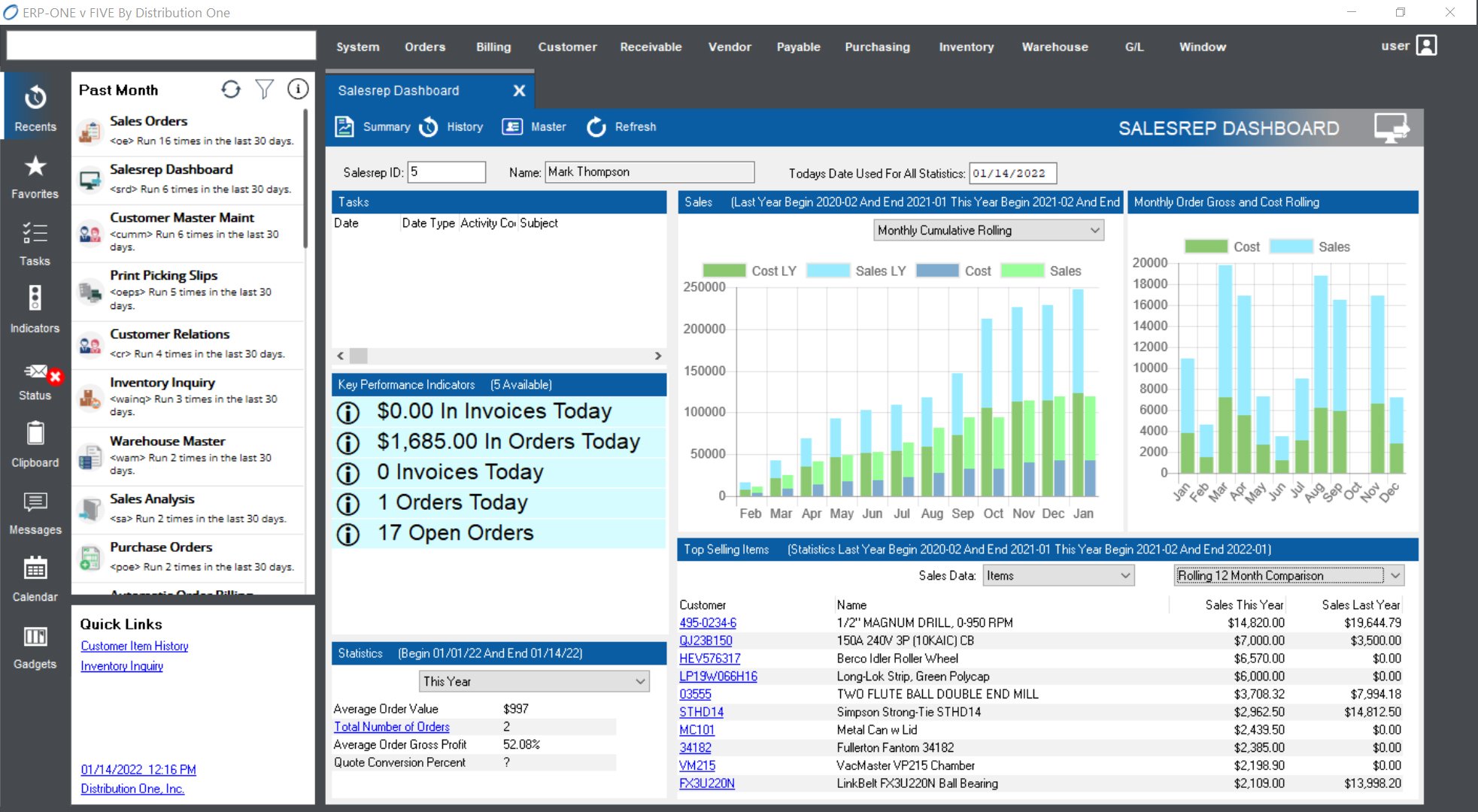Open info for 17 Open Orders KPI
This screenshot has width=1478, height=812.
pyautogui.click(x=347, y=534)
